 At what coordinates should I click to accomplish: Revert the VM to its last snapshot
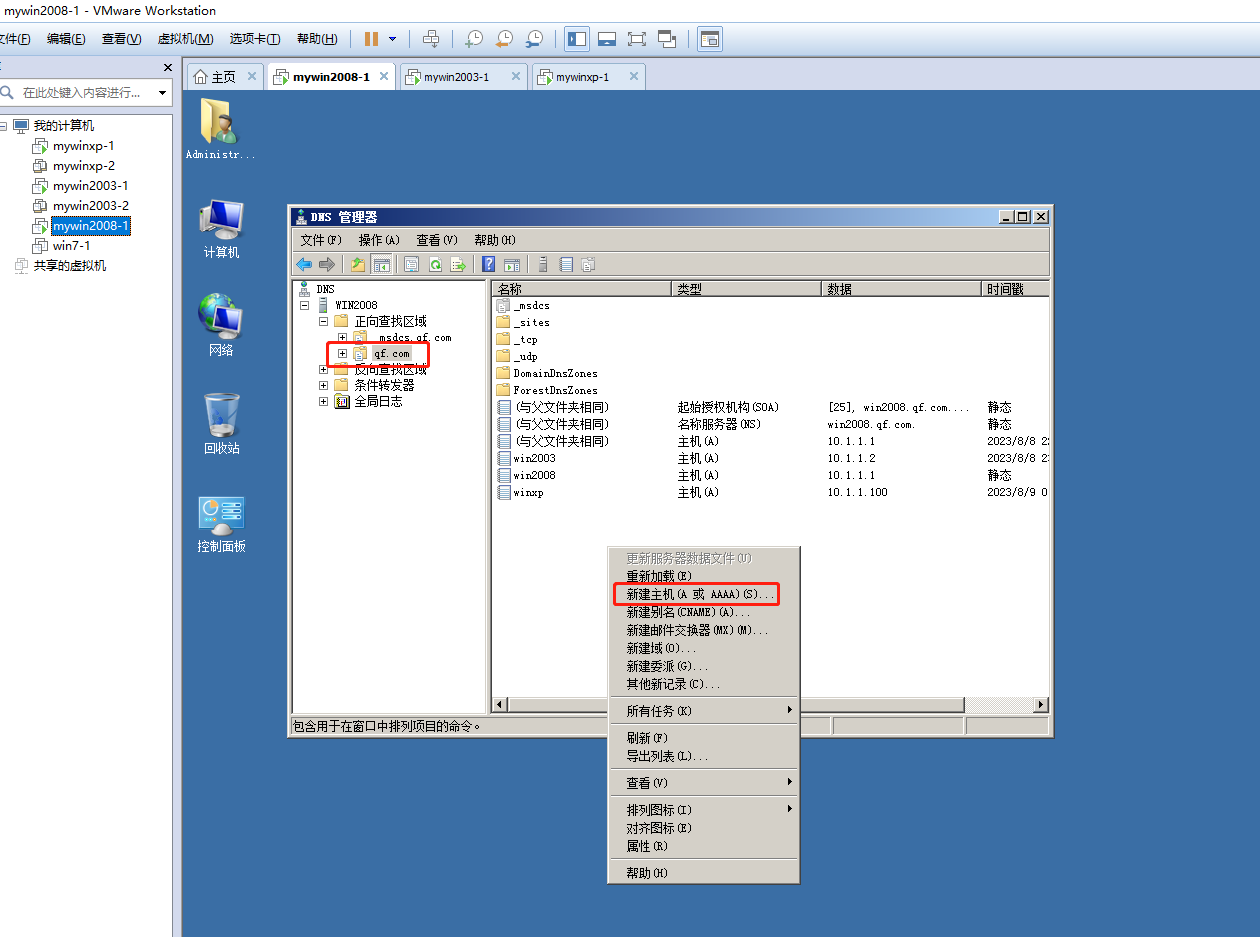[x=504, y=39]
